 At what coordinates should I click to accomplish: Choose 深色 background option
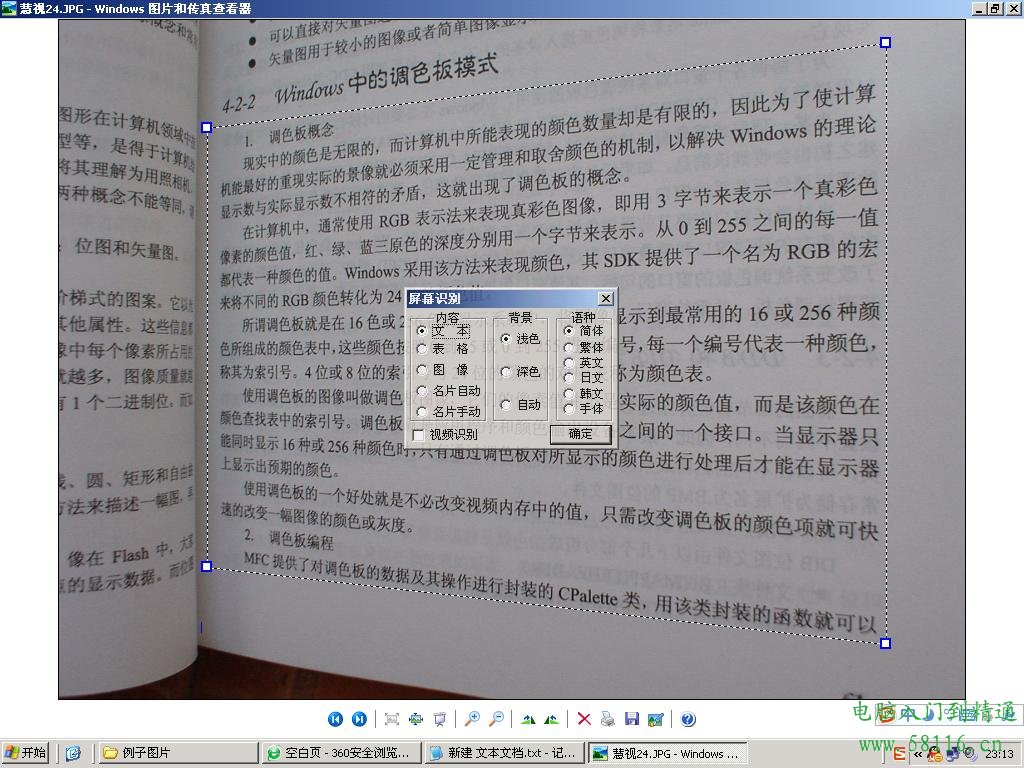pyautogui.click(x=507, y=373)
